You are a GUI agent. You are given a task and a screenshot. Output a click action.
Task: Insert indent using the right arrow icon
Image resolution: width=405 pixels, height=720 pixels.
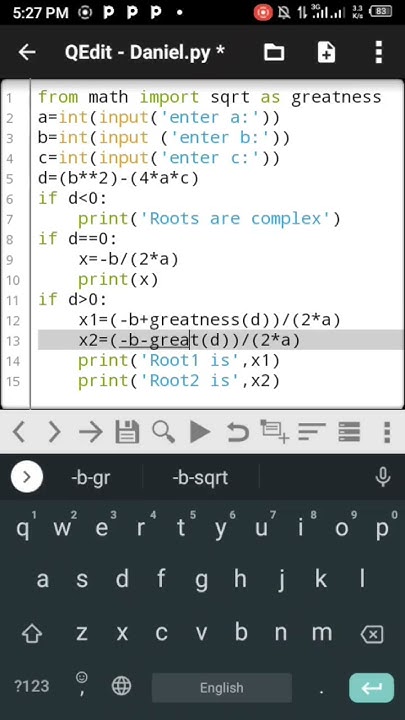[90, 432]
